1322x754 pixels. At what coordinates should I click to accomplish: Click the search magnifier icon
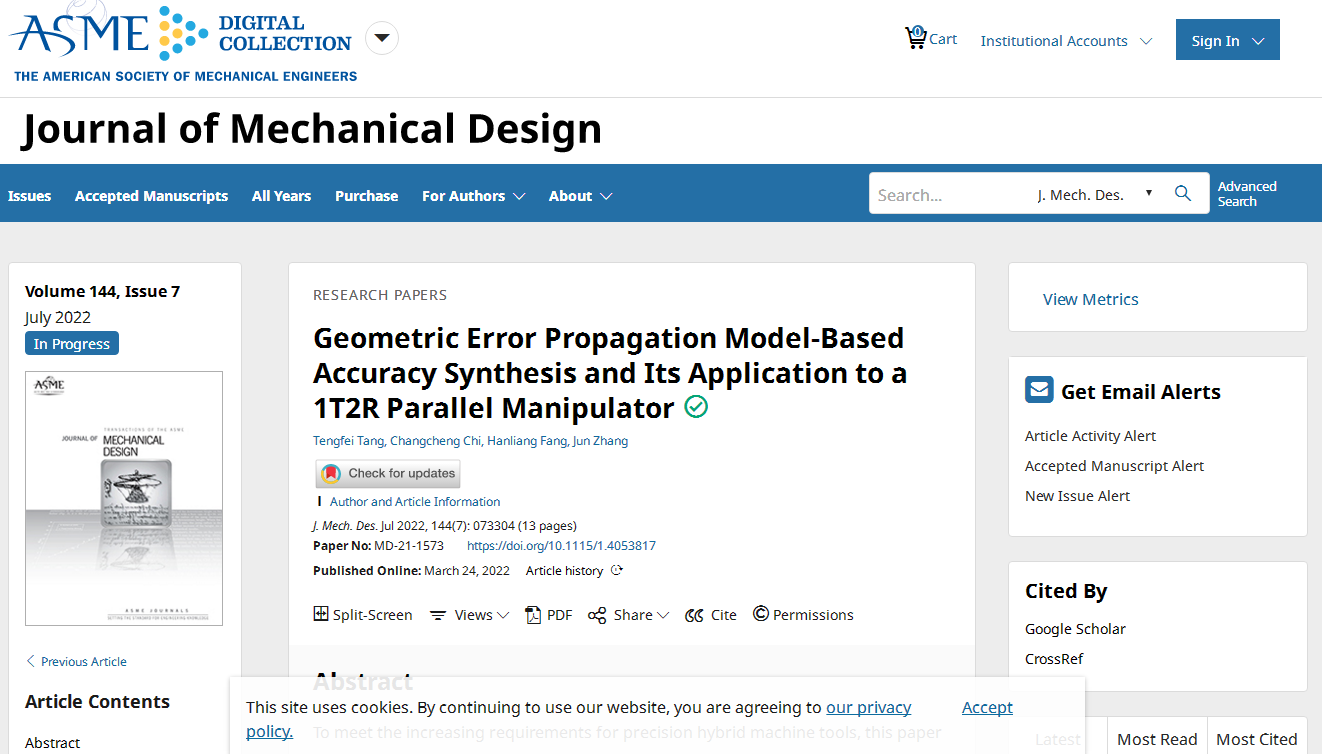(1183, 194)
